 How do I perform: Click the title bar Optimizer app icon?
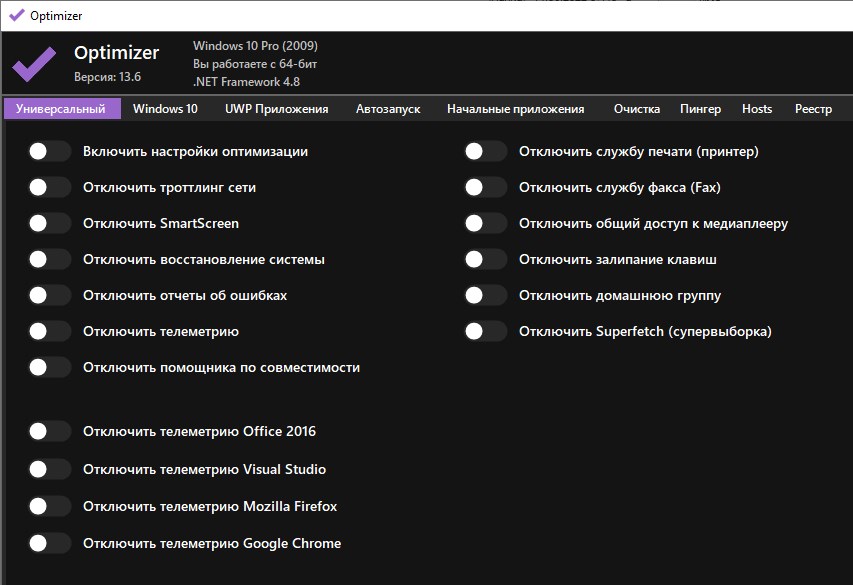[x=17, y=15]
